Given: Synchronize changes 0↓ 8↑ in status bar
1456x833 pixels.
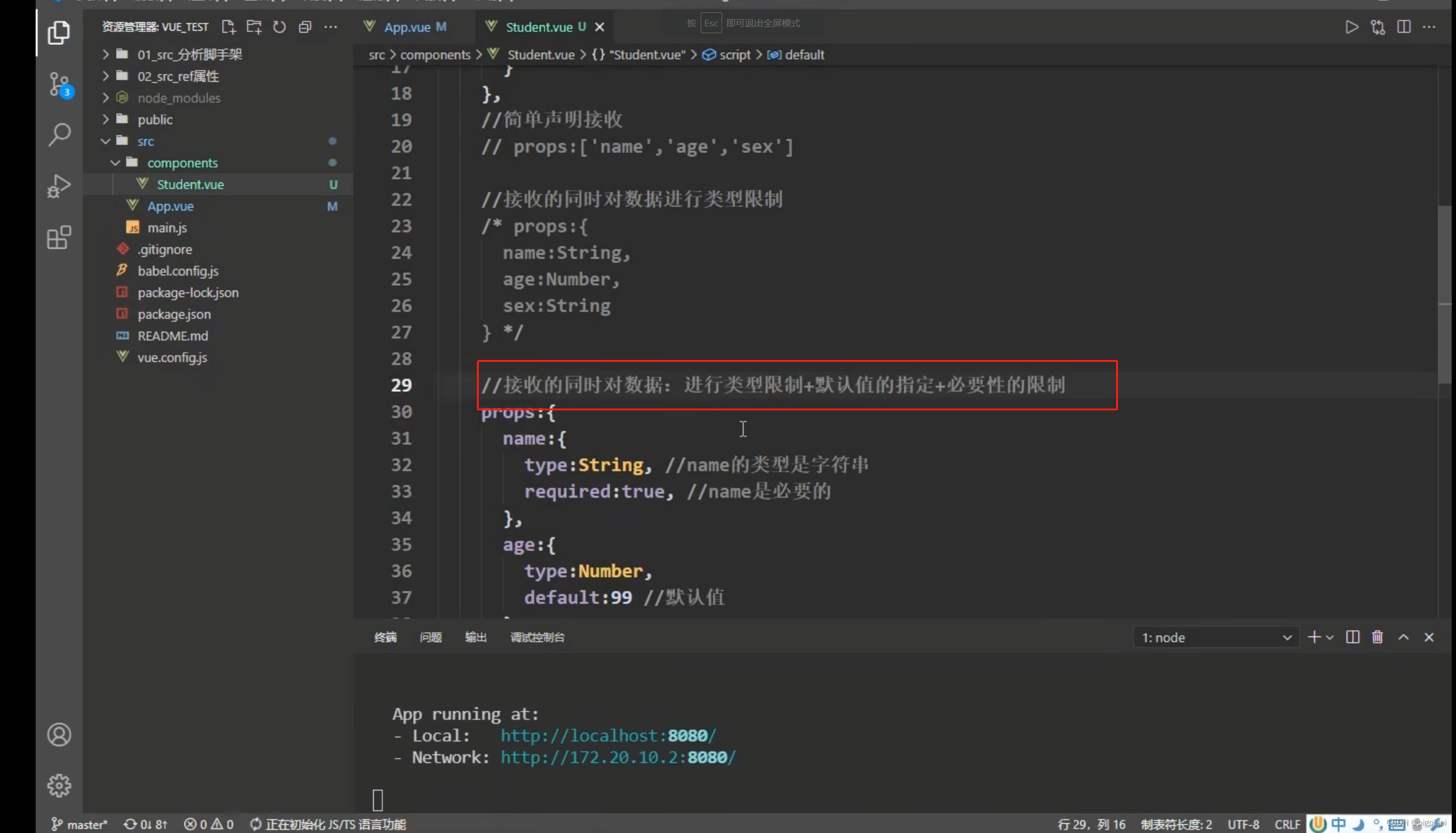Looking at the screenshot, I should click(x=146, y=824).
